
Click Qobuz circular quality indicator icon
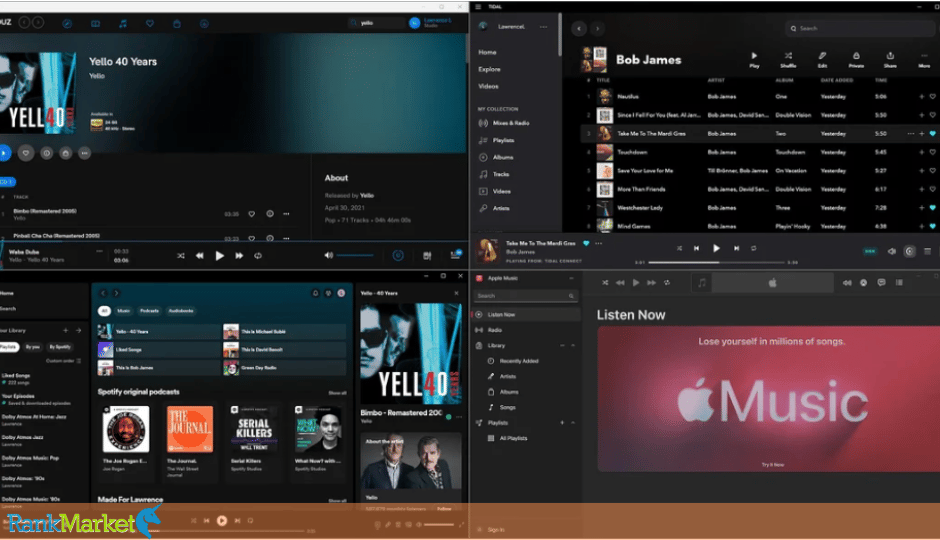398,255
